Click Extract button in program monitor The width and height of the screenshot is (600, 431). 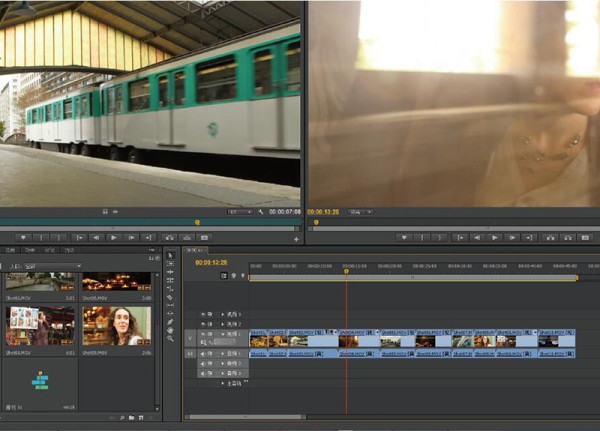(x=568, y=238)
